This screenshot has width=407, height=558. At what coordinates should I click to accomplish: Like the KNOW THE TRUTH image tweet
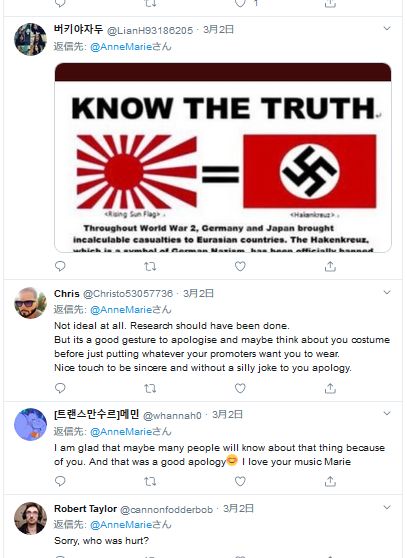240,266
